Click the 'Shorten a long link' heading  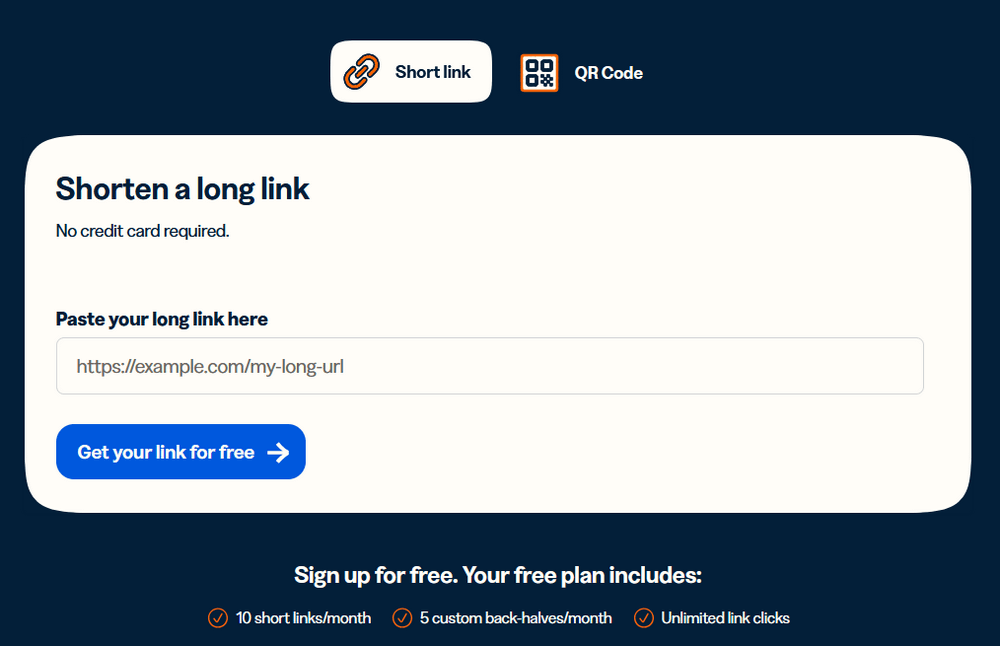point(182,189)
